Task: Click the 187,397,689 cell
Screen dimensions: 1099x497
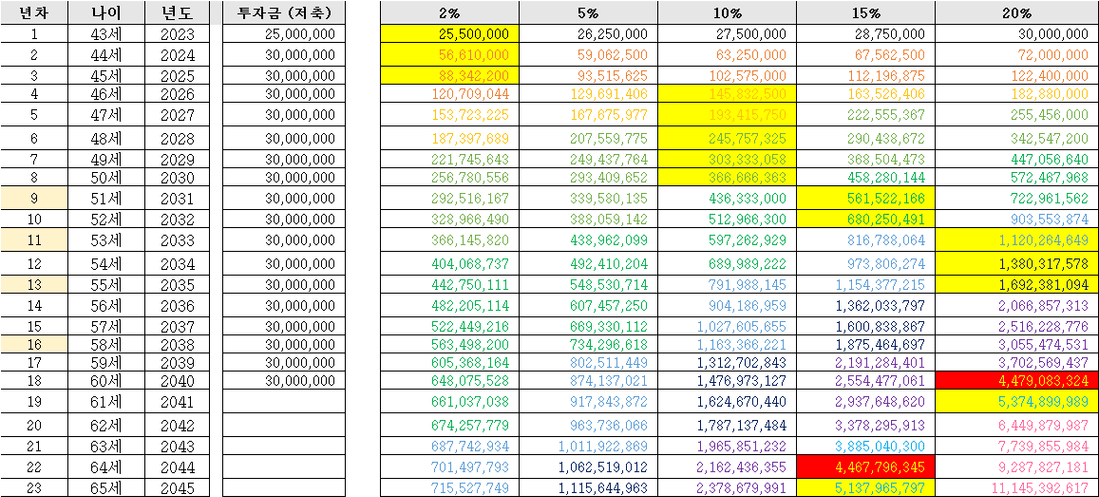Action: point(450,139)
